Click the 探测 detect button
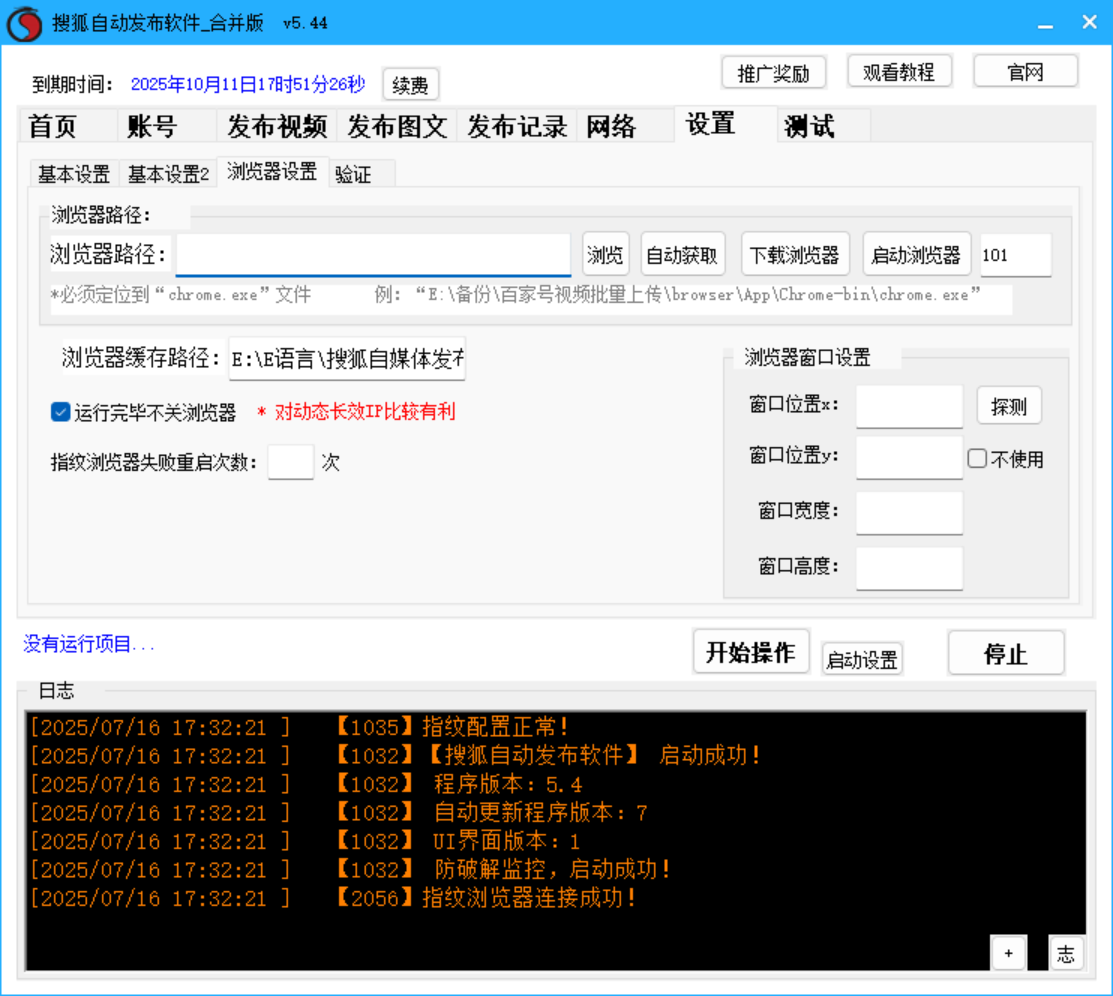 [x=1009, y=406]
